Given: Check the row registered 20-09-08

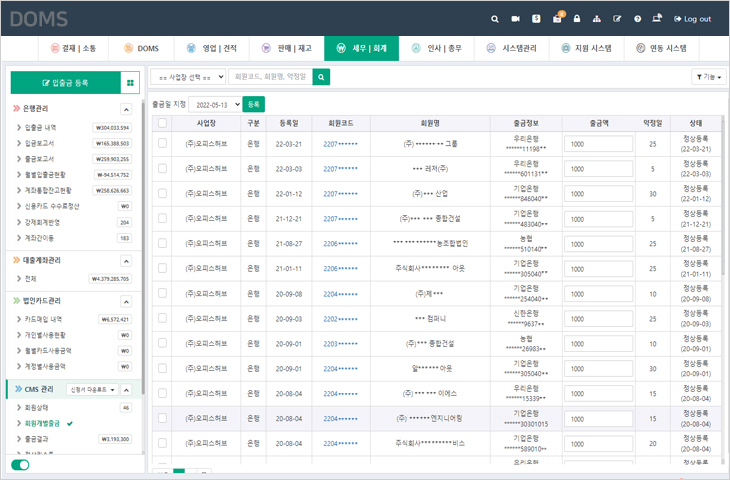Looking at the screenshot, I should [x=162, y=293].
